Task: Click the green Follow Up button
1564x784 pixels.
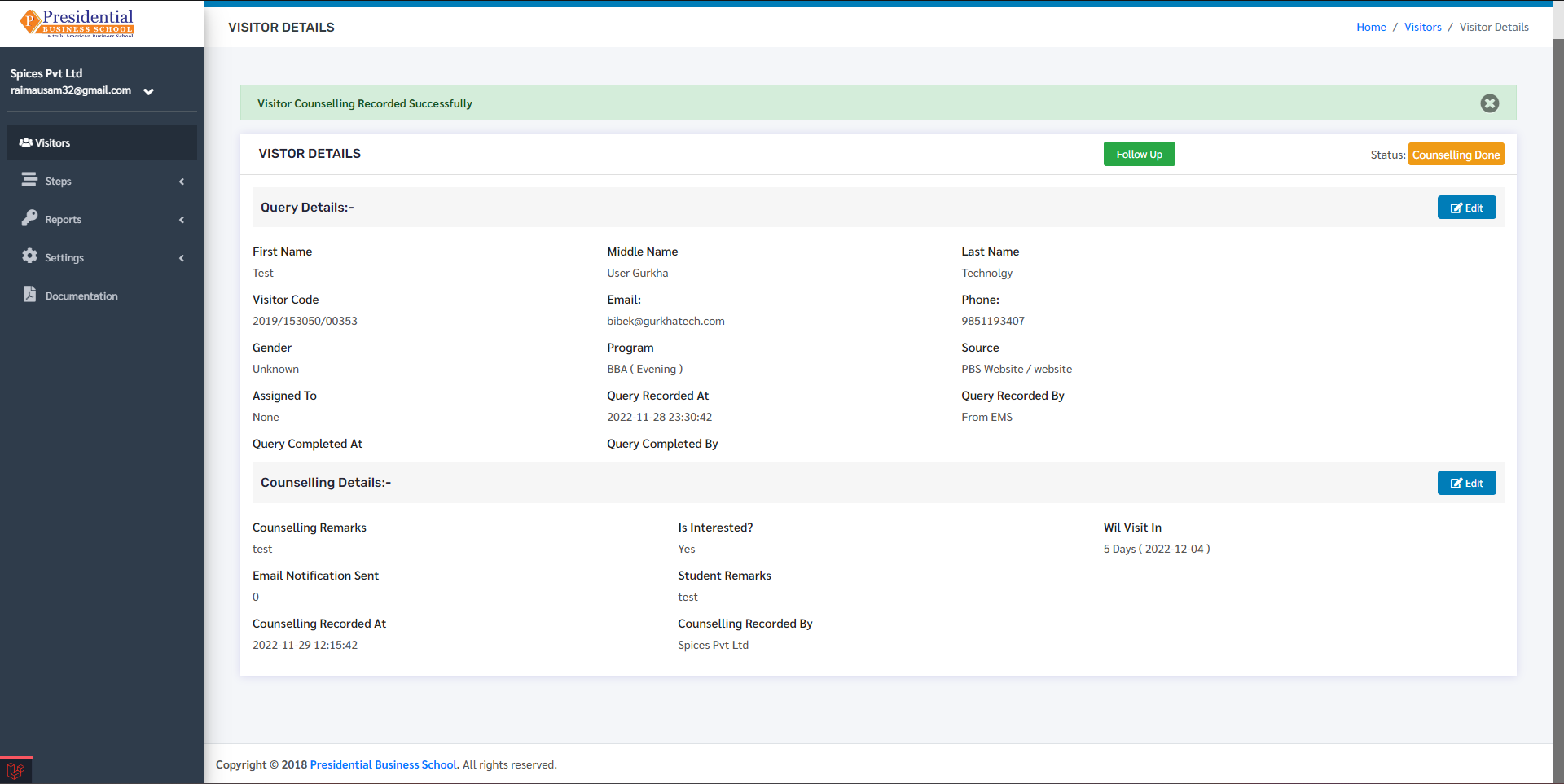Action: (x=1139, y=154)
